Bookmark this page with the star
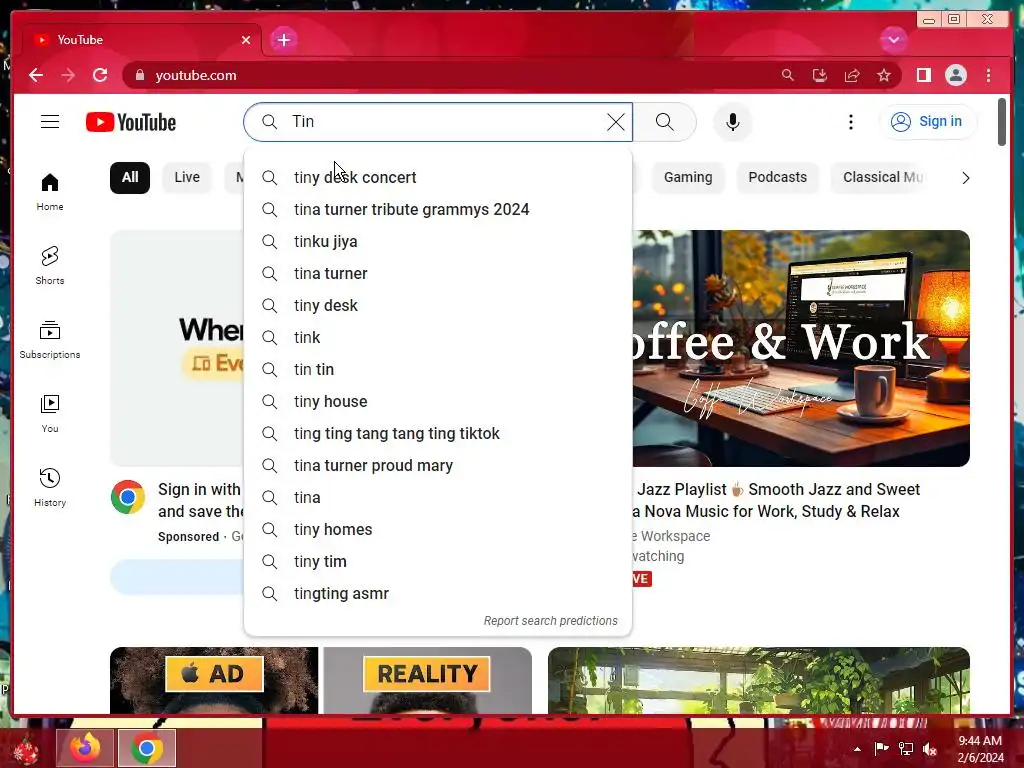Screen dimensions: 1024x768 click(x=884, y=75)
